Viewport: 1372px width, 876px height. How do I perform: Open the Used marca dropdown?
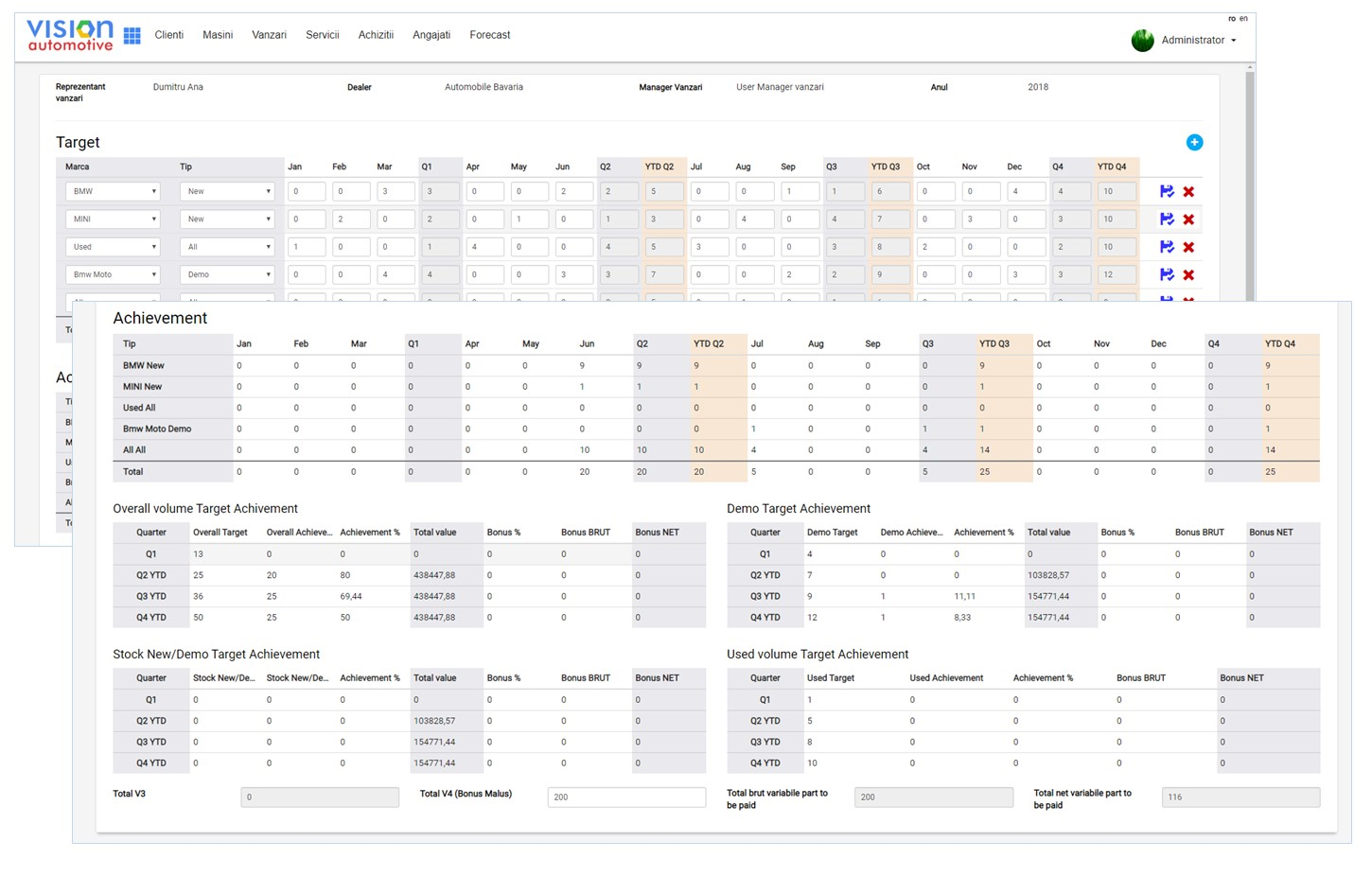[x=113, y=247]
